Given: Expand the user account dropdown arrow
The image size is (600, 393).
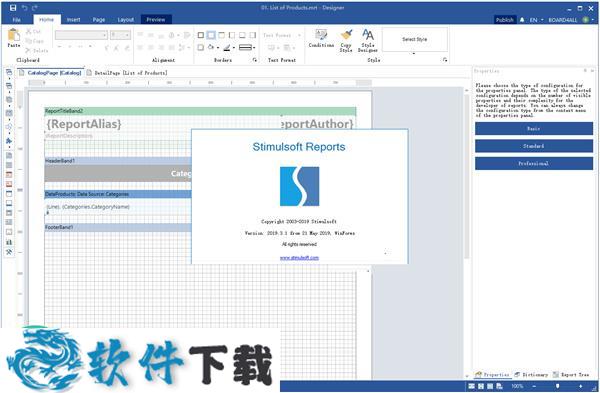Looking at the screenshot, I should click(x=593, y=20).
